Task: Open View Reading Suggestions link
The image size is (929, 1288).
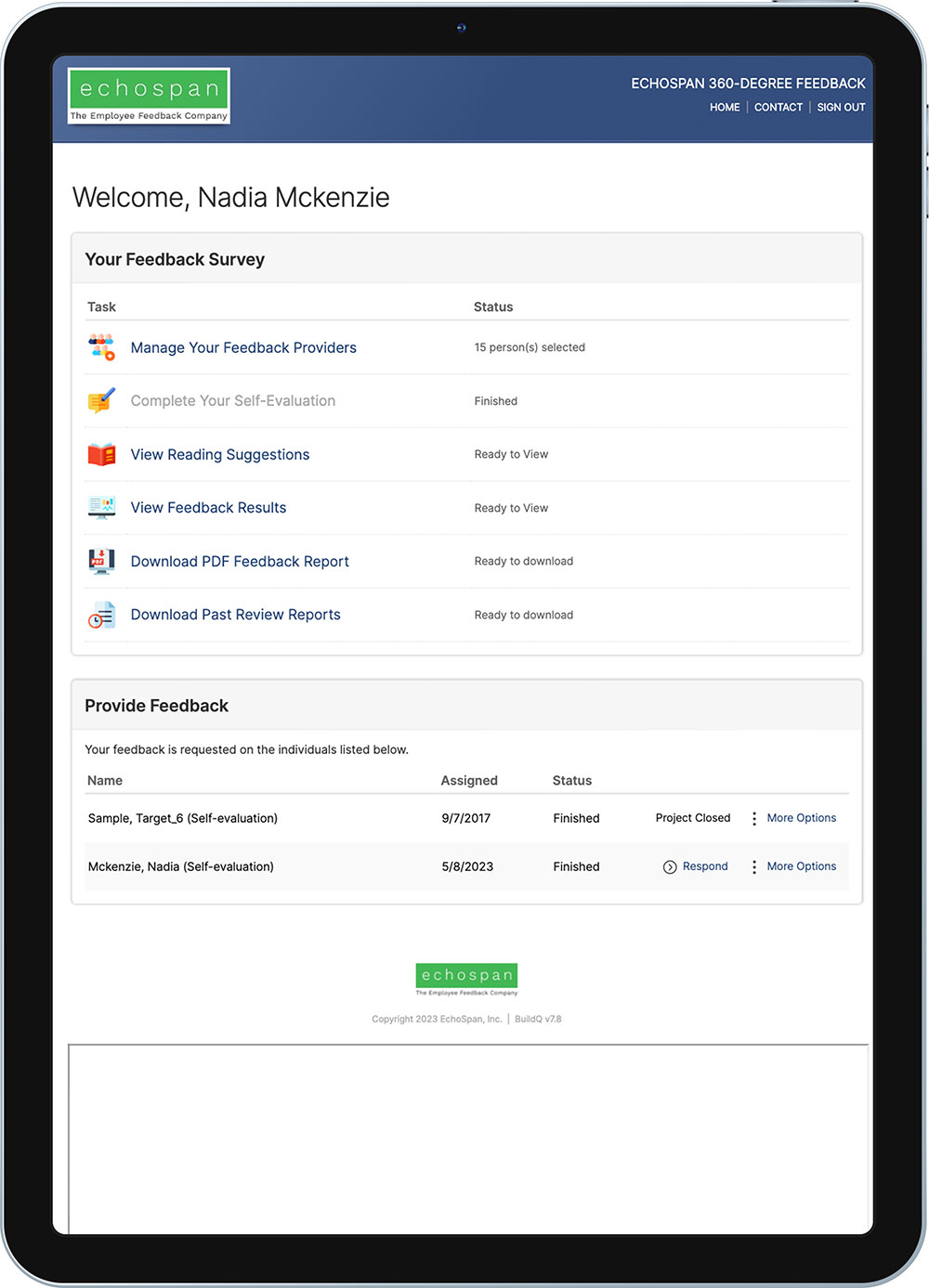Action: coord(220,454)
